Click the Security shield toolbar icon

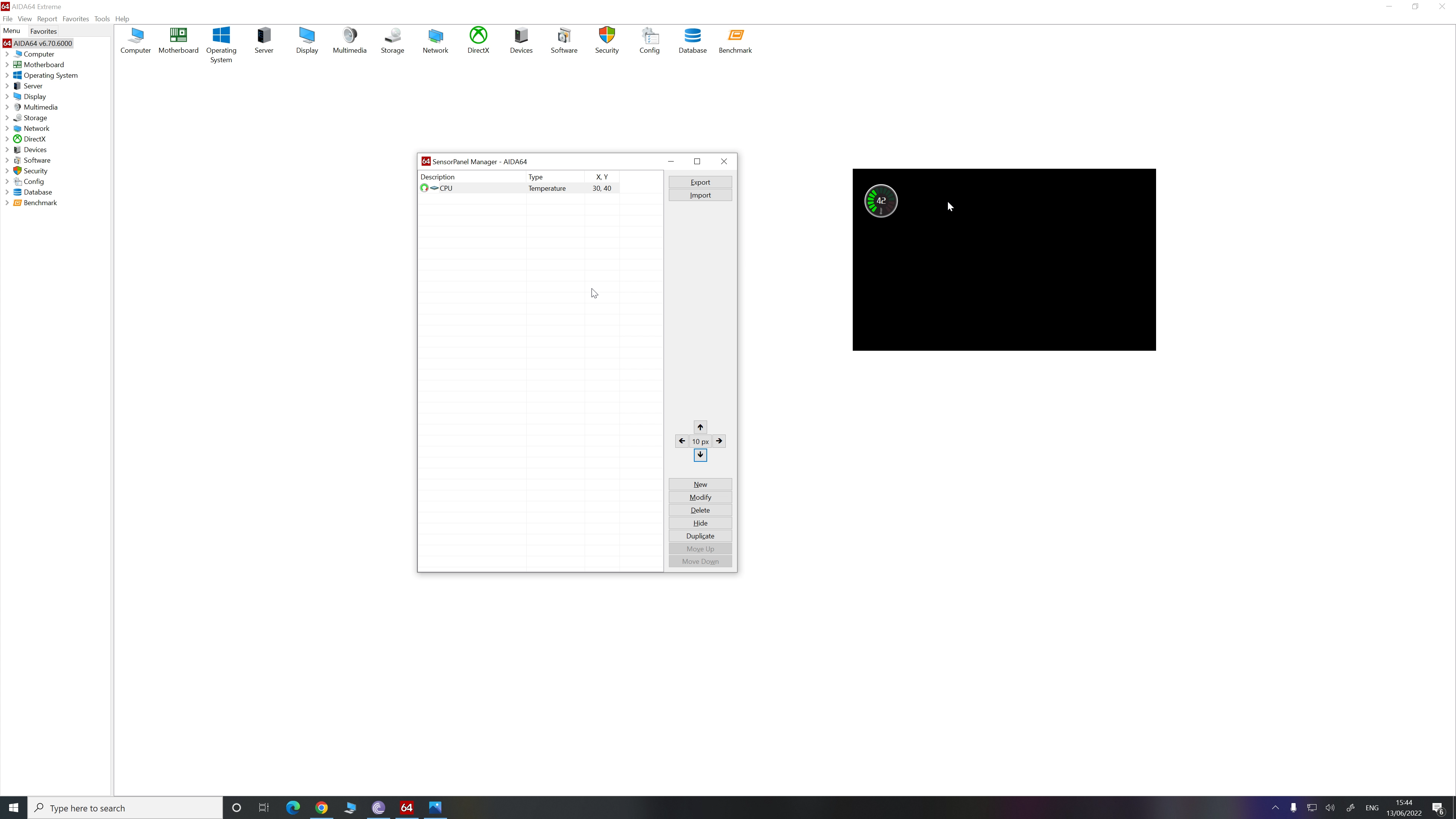click(x=607, y=36)
